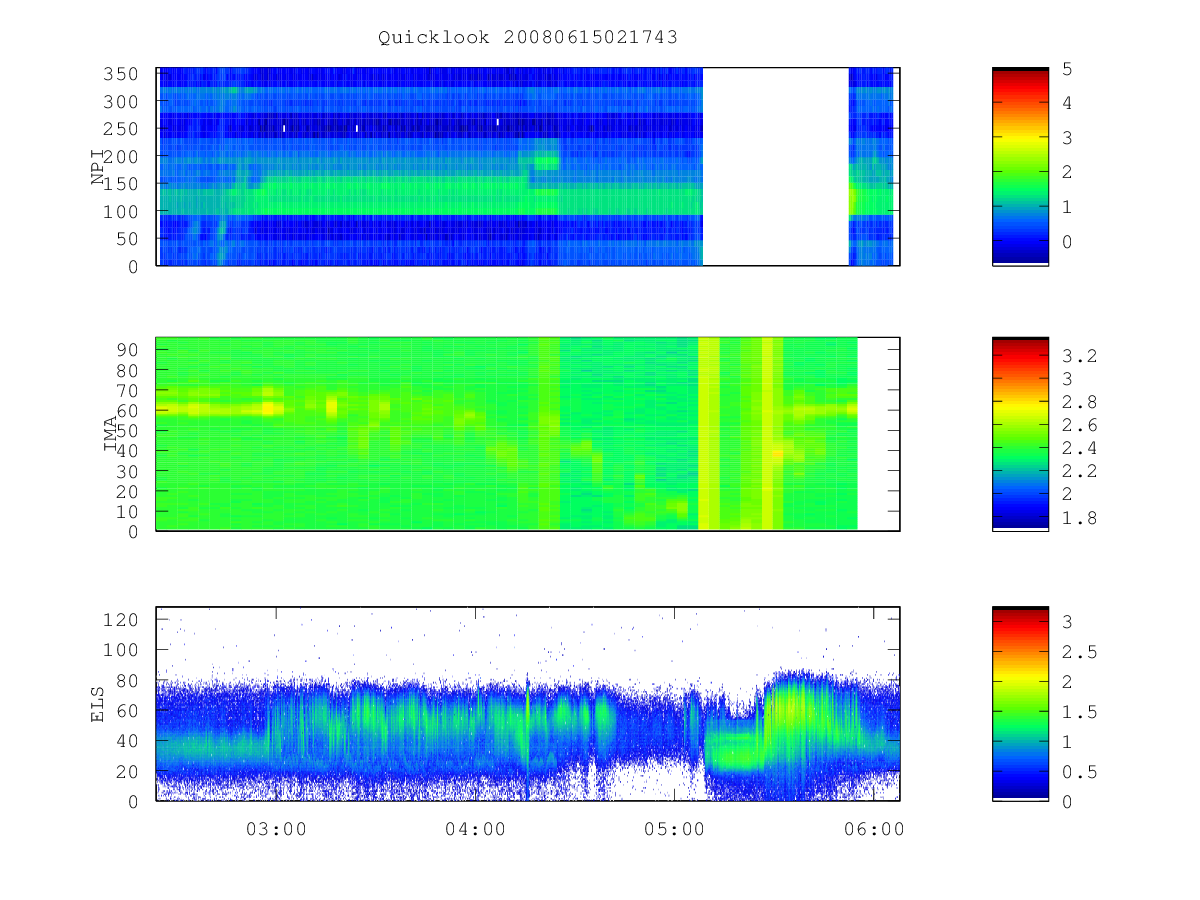Click the ELS color bar

point(1020,704)
